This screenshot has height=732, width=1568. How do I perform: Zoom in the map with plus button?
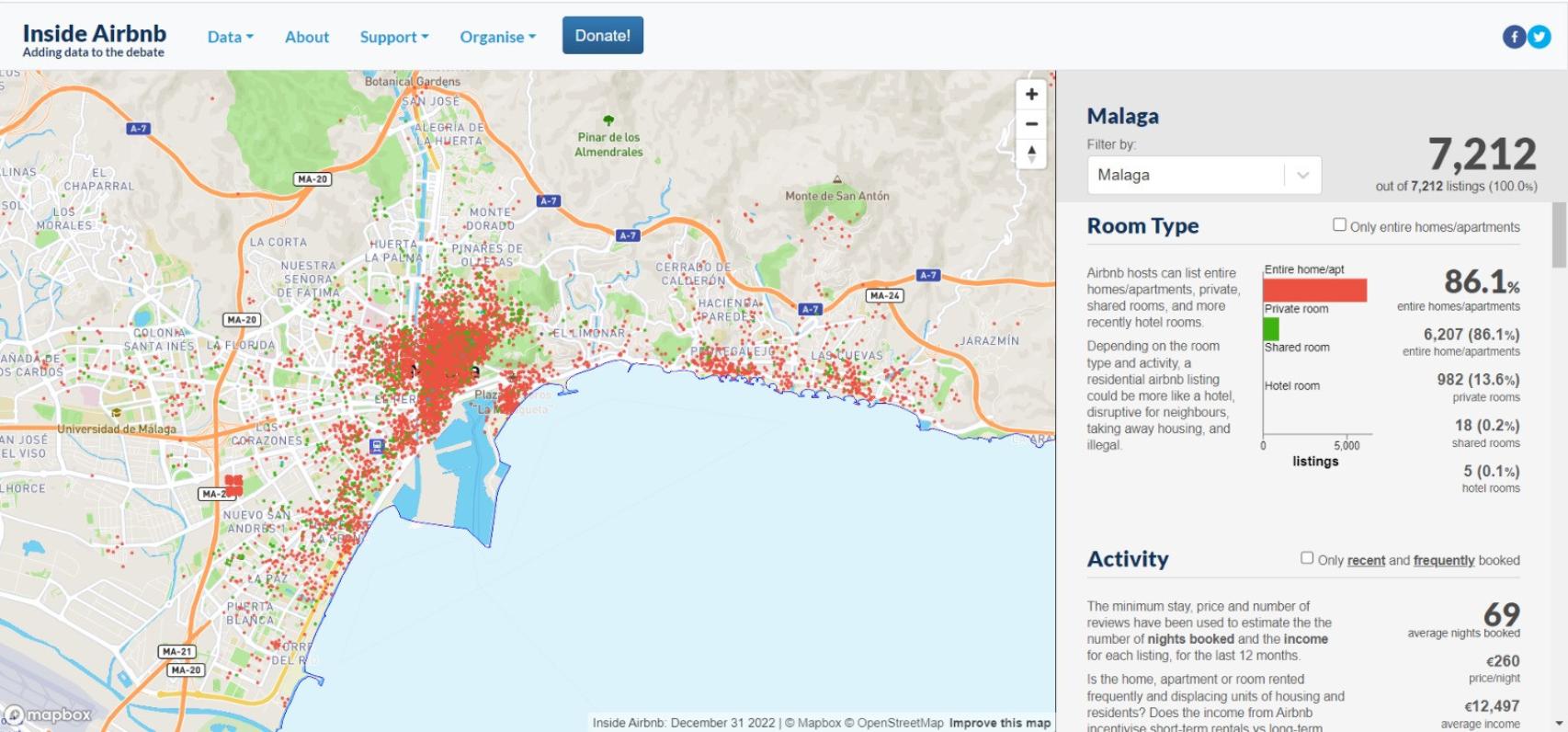1031,95
